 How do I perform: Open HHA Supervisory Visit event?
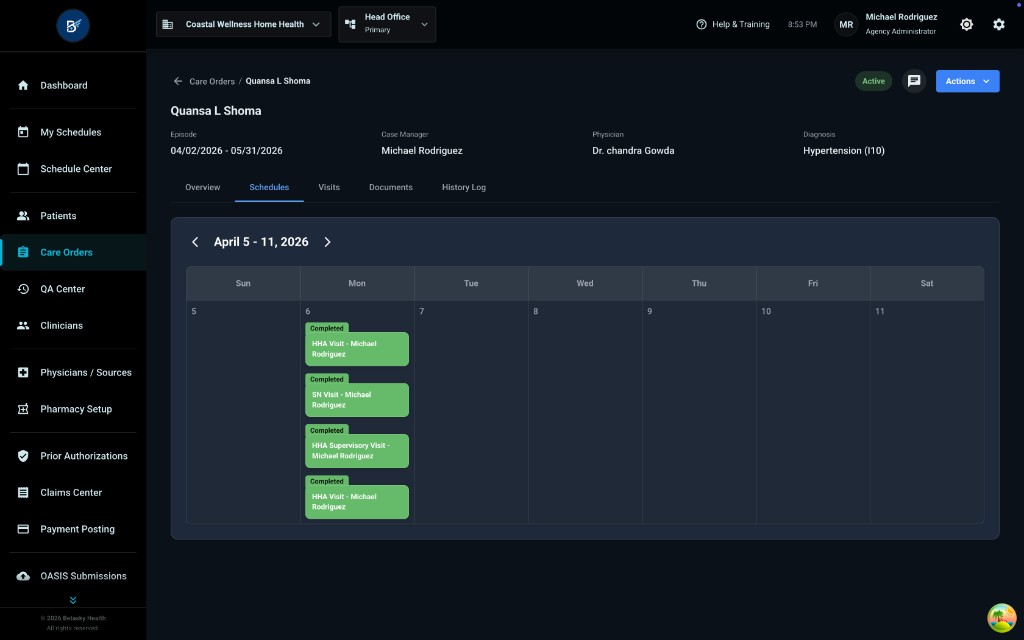click(x=357, y=451)
